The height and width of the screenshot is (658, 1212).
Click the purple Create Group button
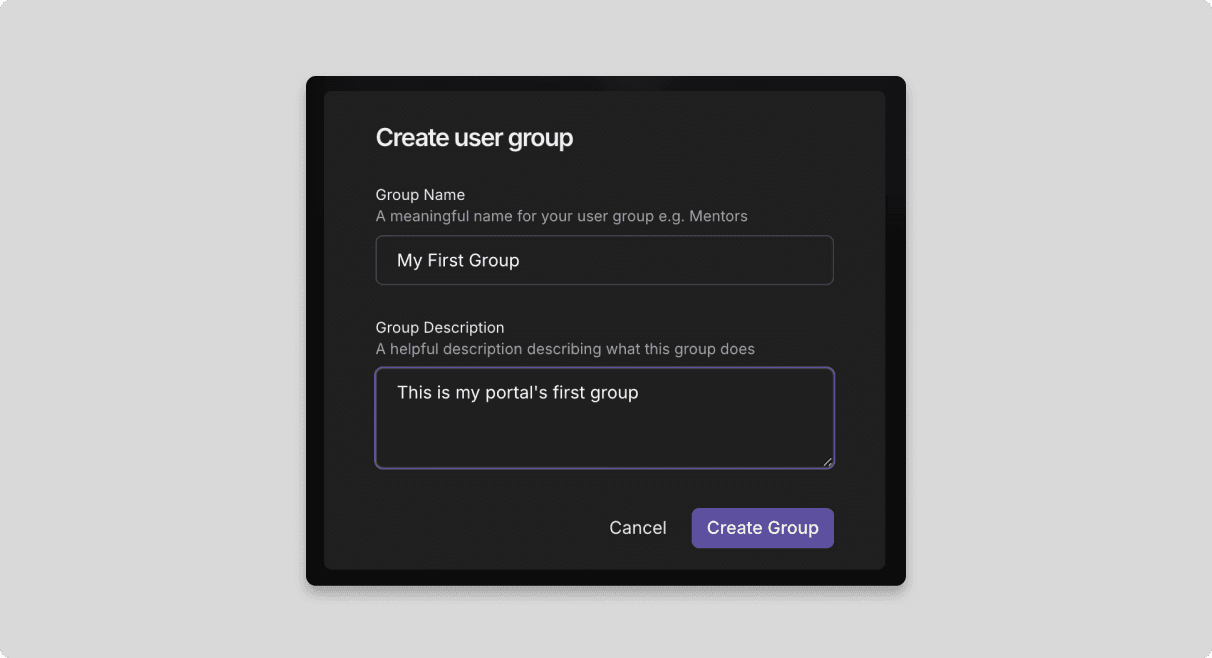762,528
